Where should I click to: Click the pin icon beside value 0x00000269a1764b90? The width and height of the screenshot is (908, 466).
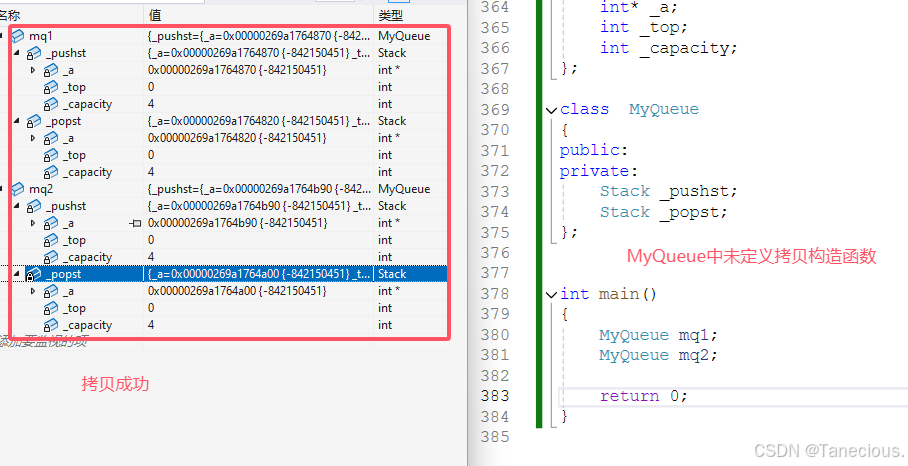point(135,223)
